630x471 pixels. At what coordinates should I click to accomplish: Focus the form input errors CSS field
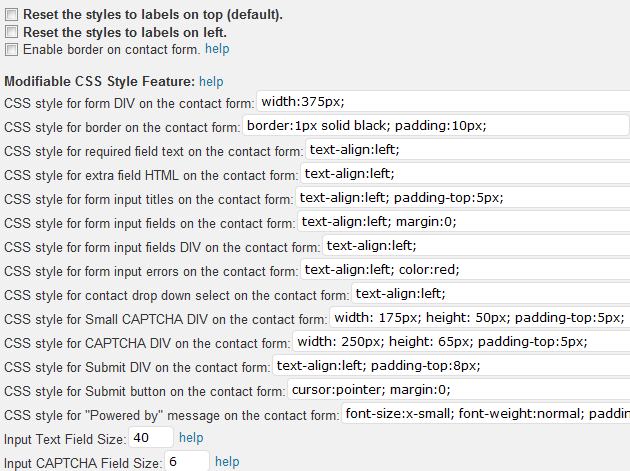coord(465,270)
